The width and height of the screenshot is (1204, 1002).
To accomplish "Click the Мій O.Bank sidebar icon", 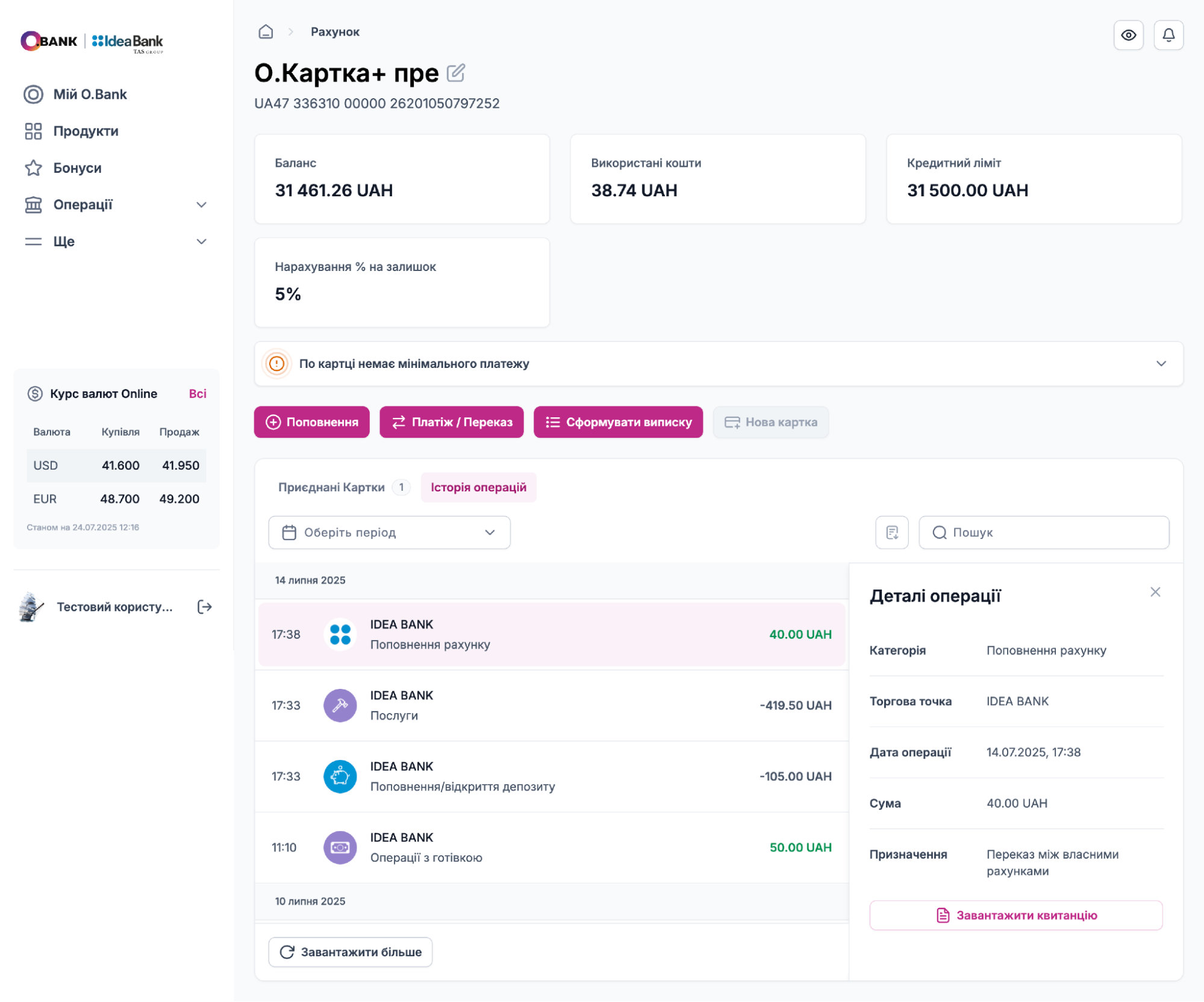I will (x=34, y=95).
